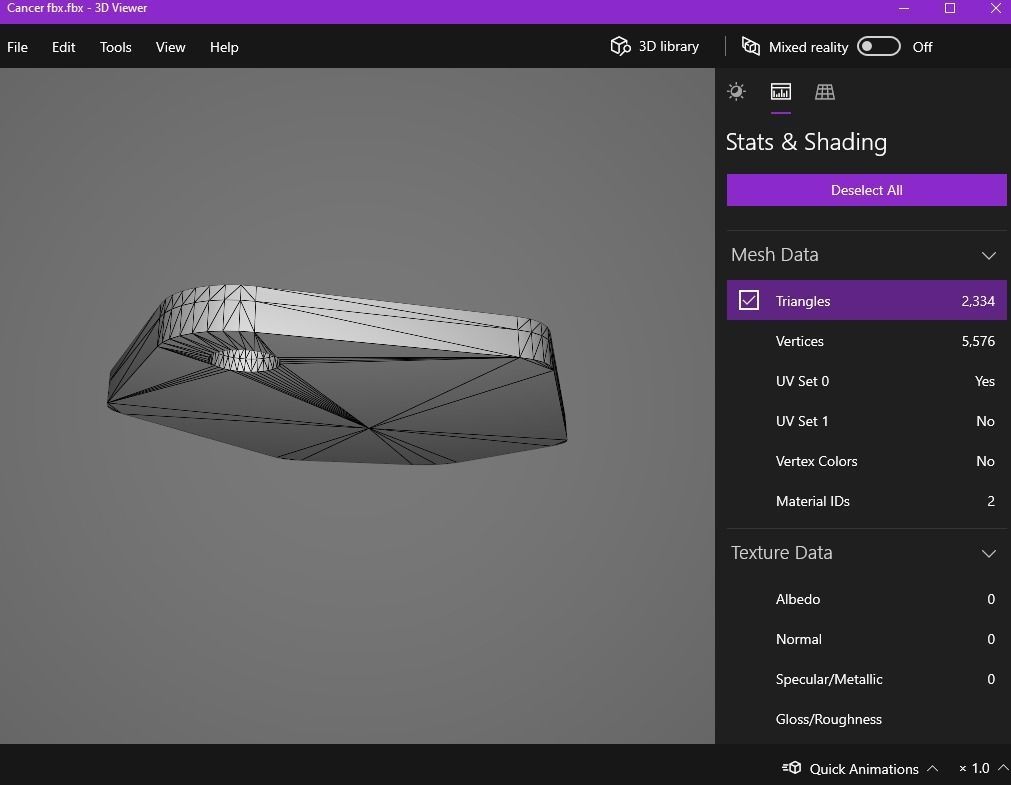
Task: Close the 3D Viewer window
Action: (996, 8)
